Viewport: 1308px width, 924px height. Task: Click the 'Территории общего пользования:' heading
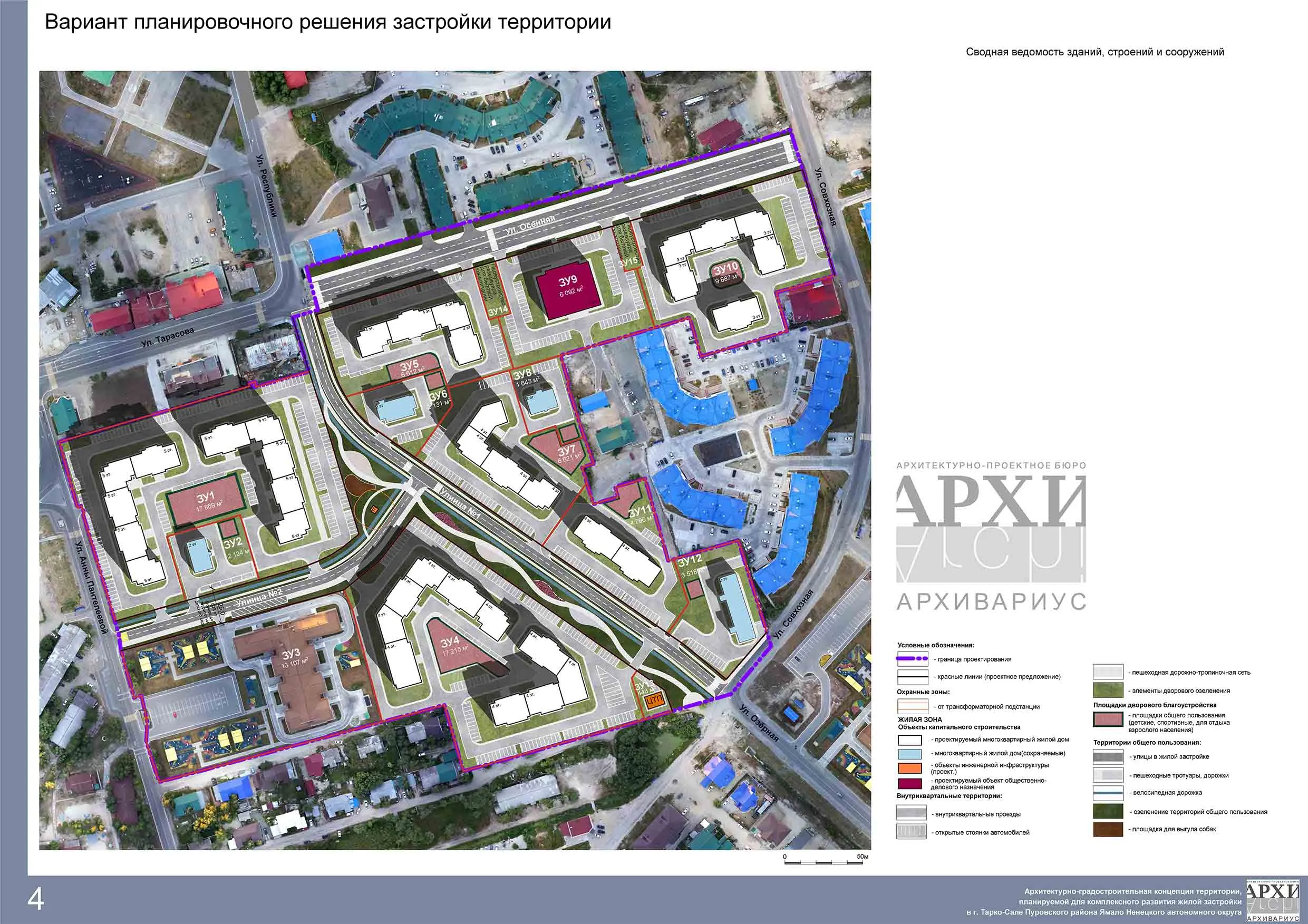pyautogui.click(x=1147, y=742)
